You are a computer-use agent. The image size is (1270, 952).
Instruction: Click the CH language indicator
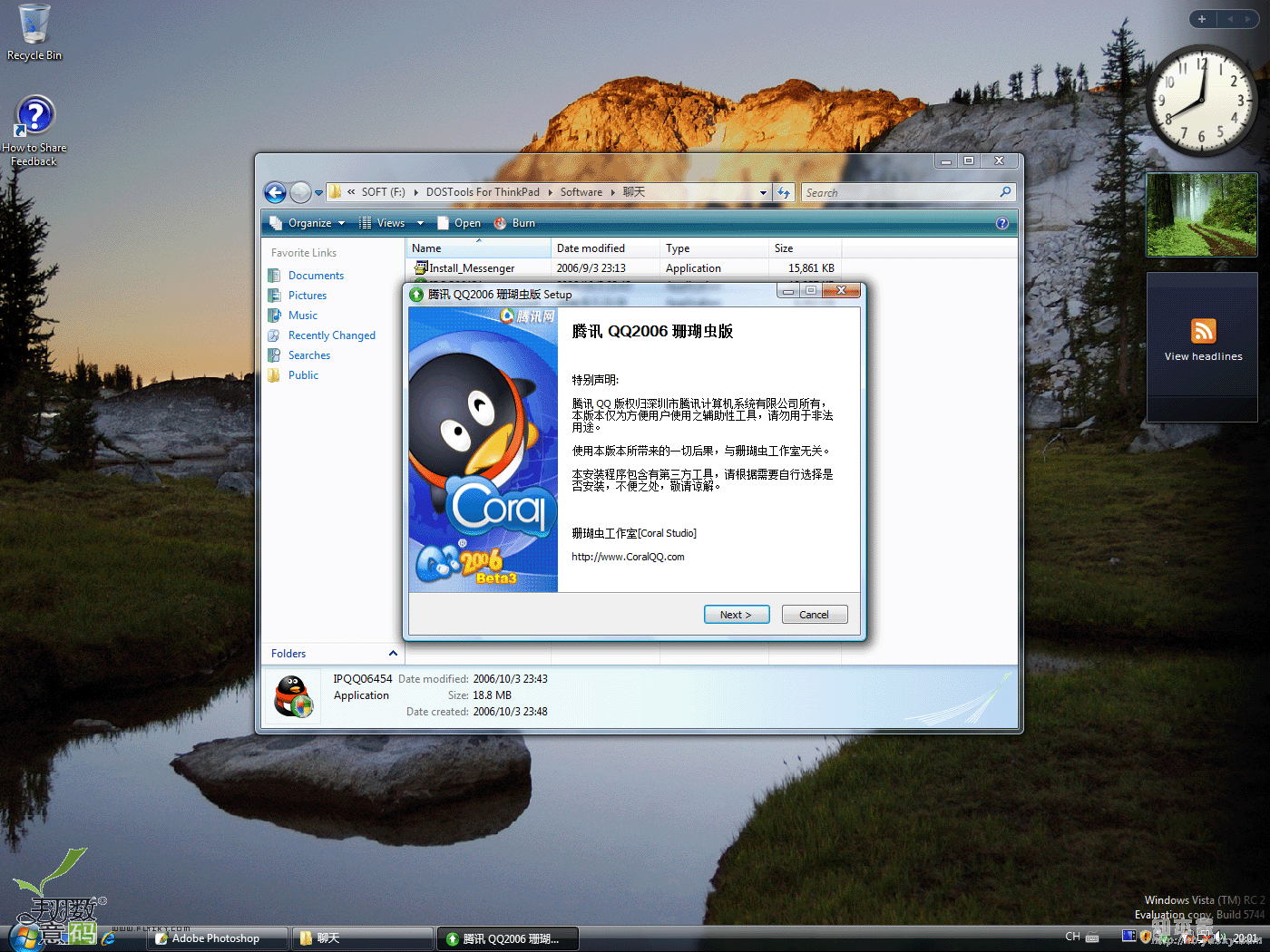coord(1073,937)
